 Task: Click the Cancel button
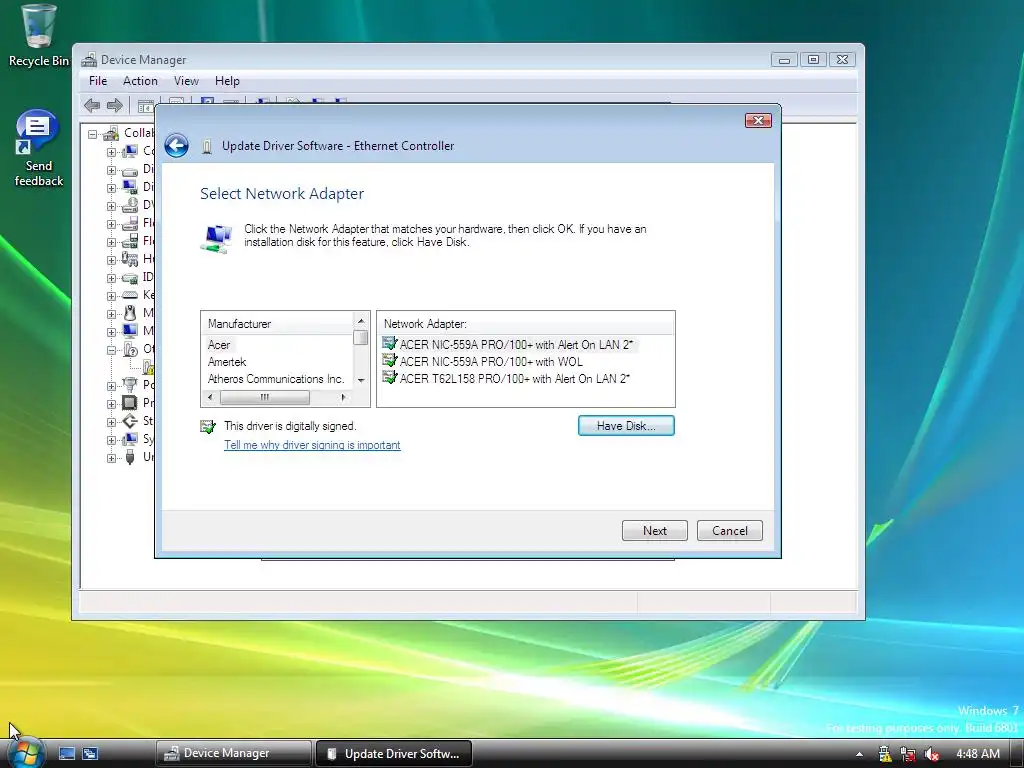(x=729, y=530)
